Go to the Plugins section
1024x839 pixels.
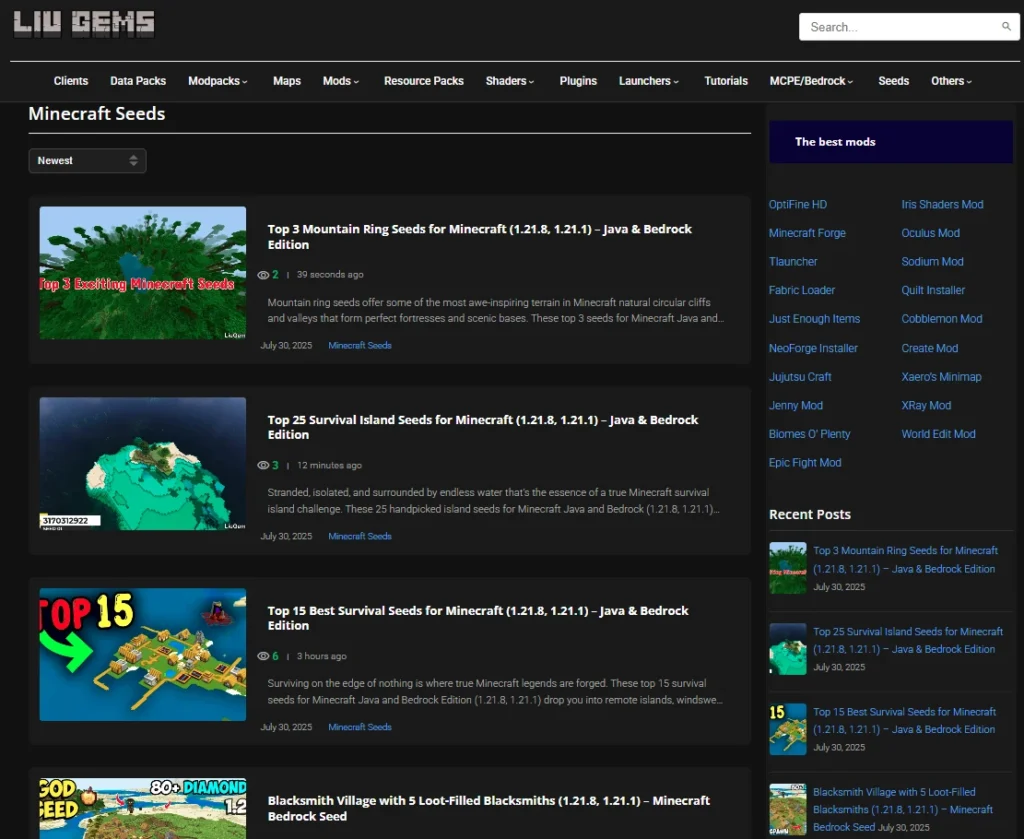578,81
